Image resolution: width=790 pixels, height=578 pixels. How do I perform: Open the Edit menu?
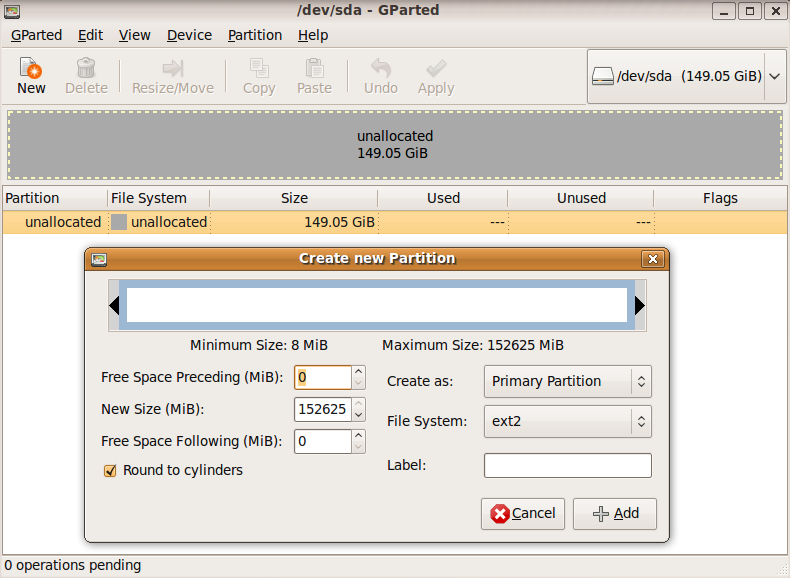(x=90, y=35)
